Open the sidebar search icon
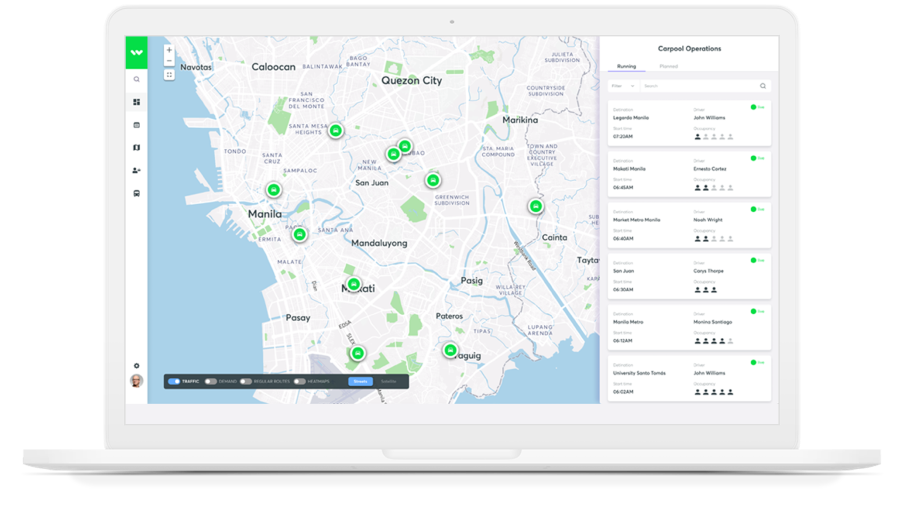This screenshot has width=910, height=514. [x=136, y=79]
